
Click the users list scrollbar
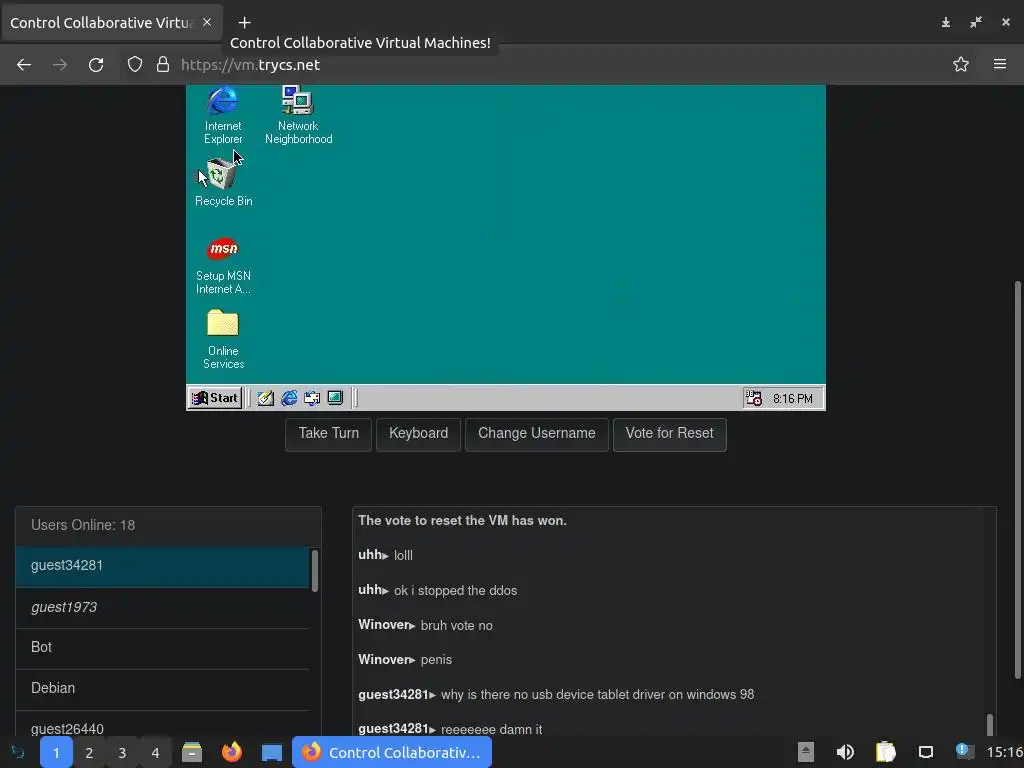click(x=315, y=571)
